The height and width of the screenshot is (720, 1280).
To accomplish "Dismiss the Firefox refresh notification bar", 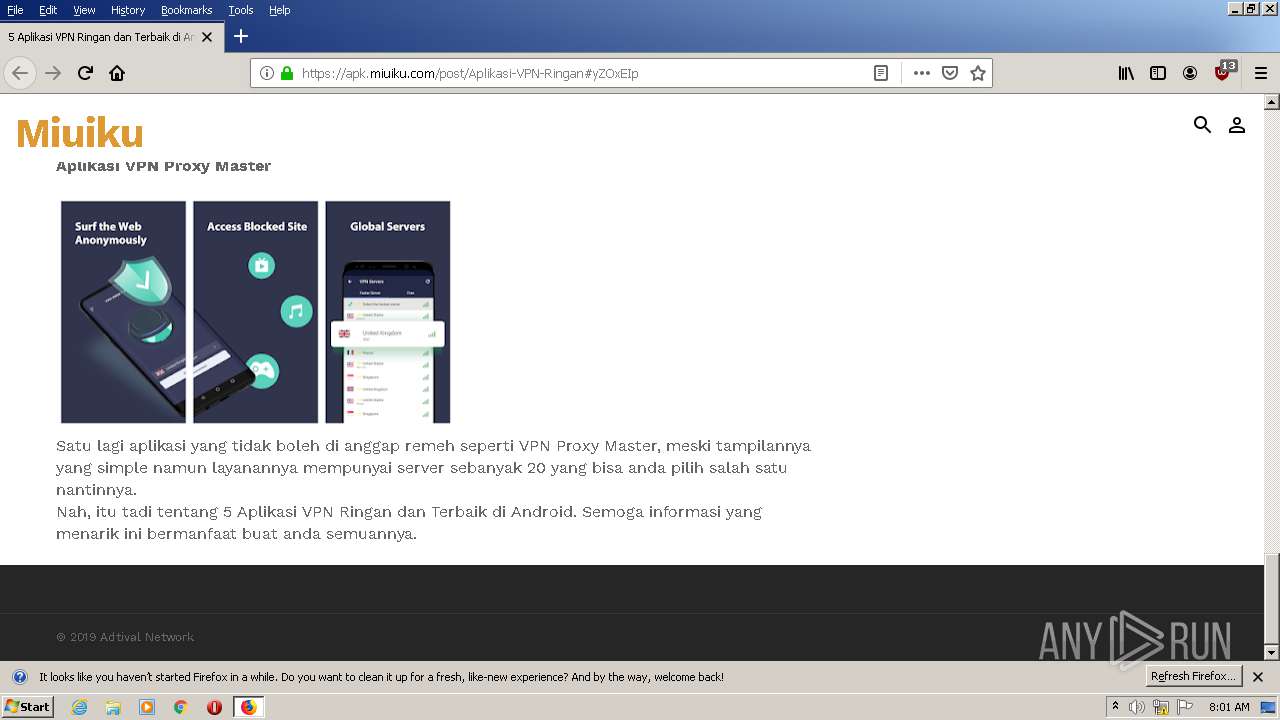I will click(x=1258, y=677).
